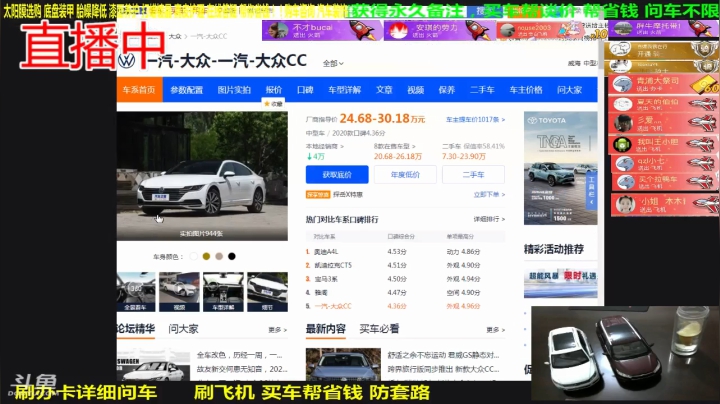Click the 一汽-大众CC ranking row
Screen dimensions: 720x404
click(405, 306)
